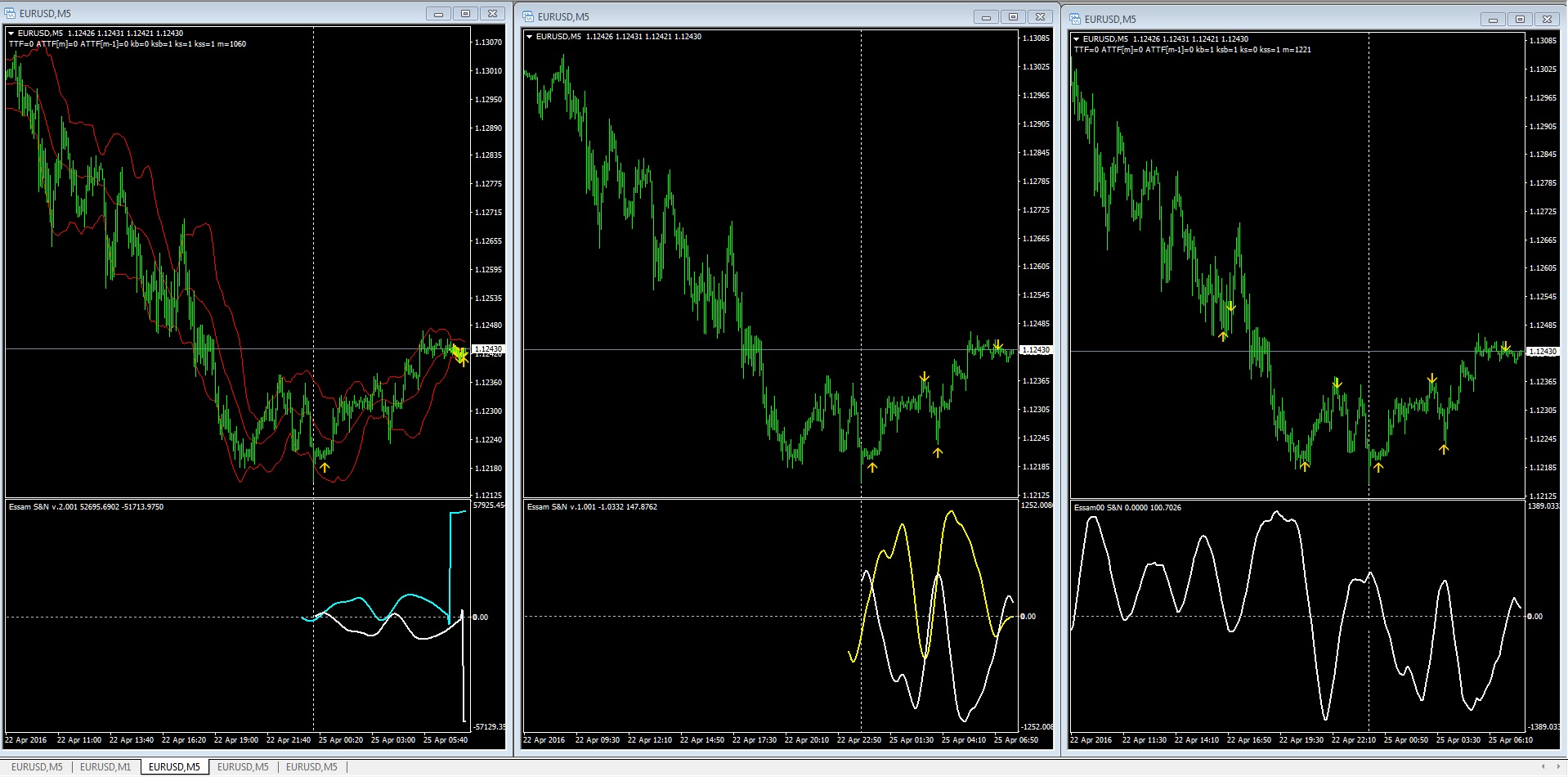Select the active bold EURUSD,M5 tab

pos(174,767)
